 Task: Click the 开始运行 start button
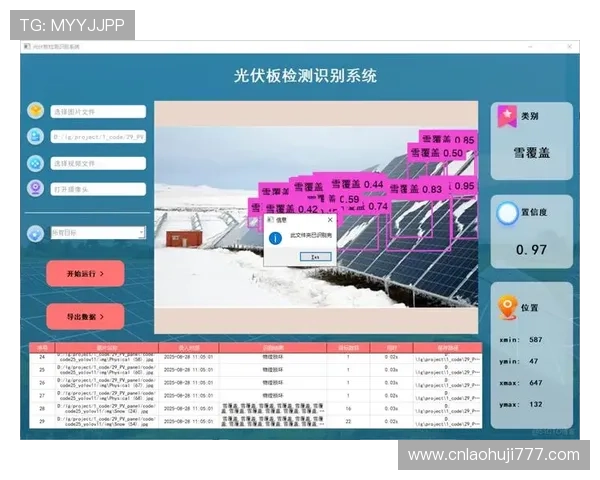(85, 273)
